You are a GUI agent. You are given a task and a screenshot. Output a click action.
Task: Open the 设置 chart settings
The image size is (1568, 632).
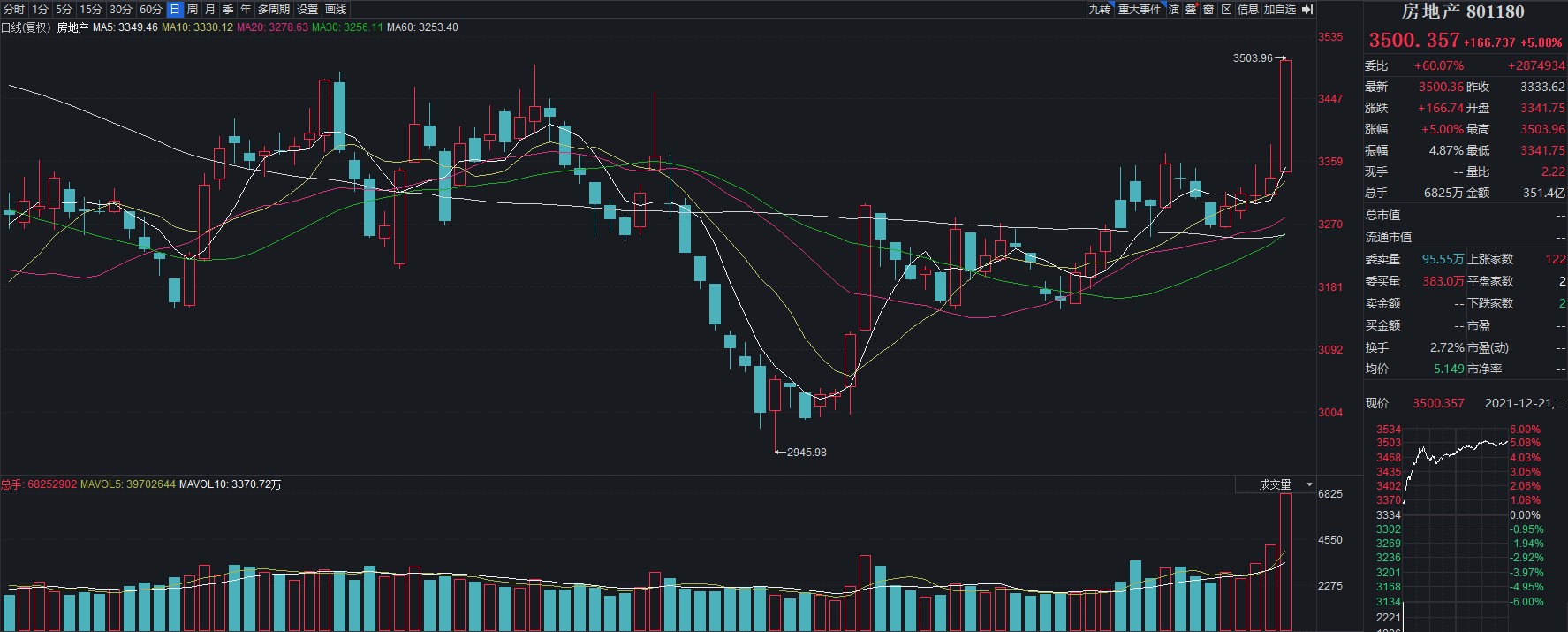pyautogui.click(x=307, y=10)
